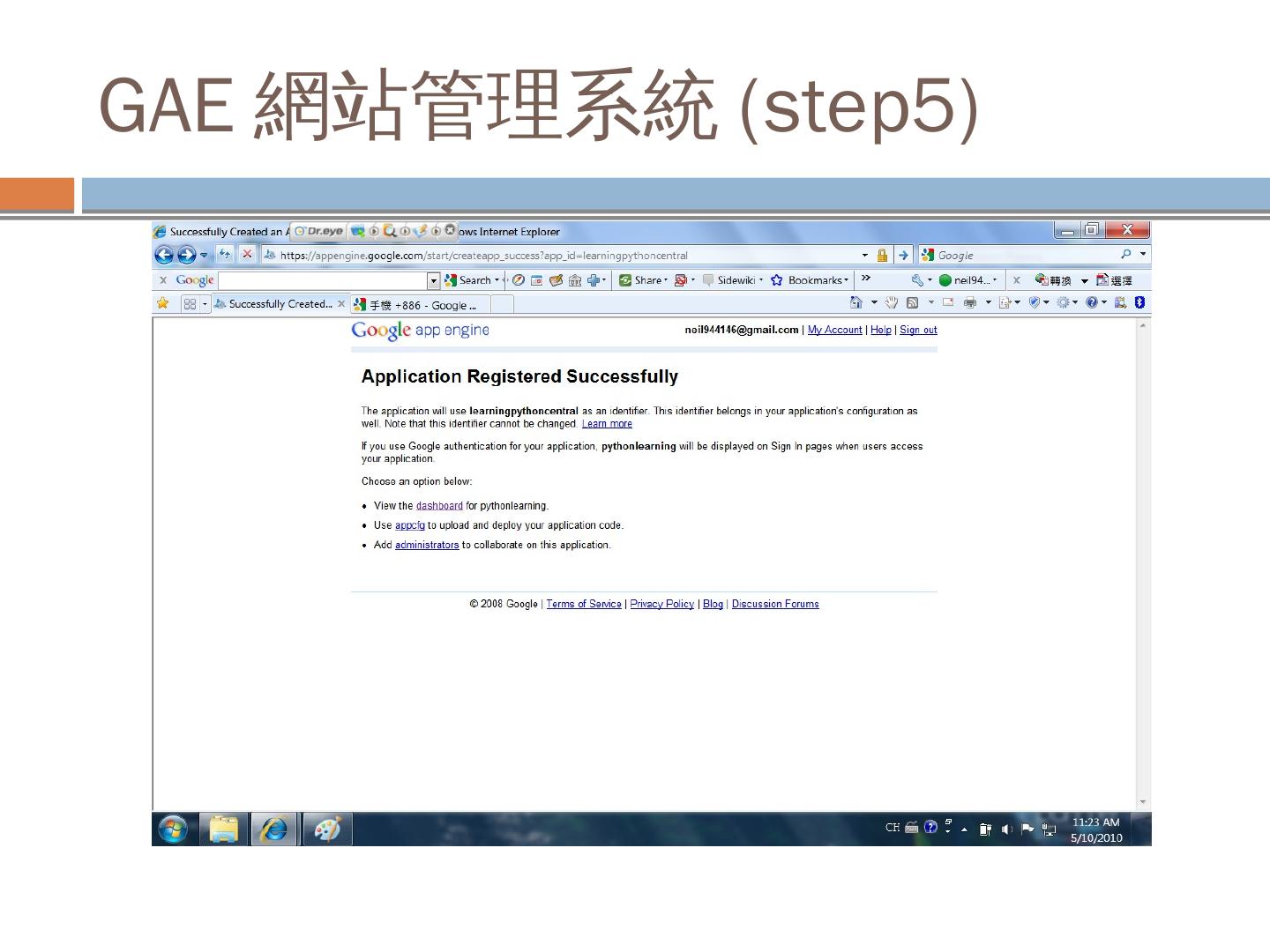Expand the Google Toolbar overflow chevron
1270x952 pixels.
pyautogui.click(x=866, y=279)
